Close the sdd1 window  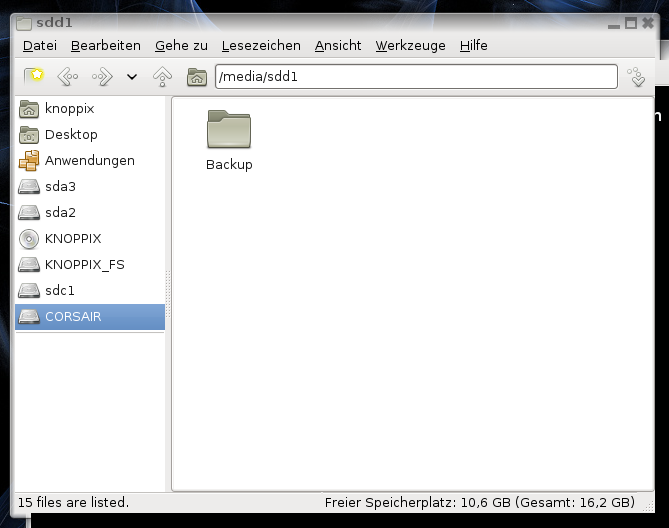[x=648, y=23]
